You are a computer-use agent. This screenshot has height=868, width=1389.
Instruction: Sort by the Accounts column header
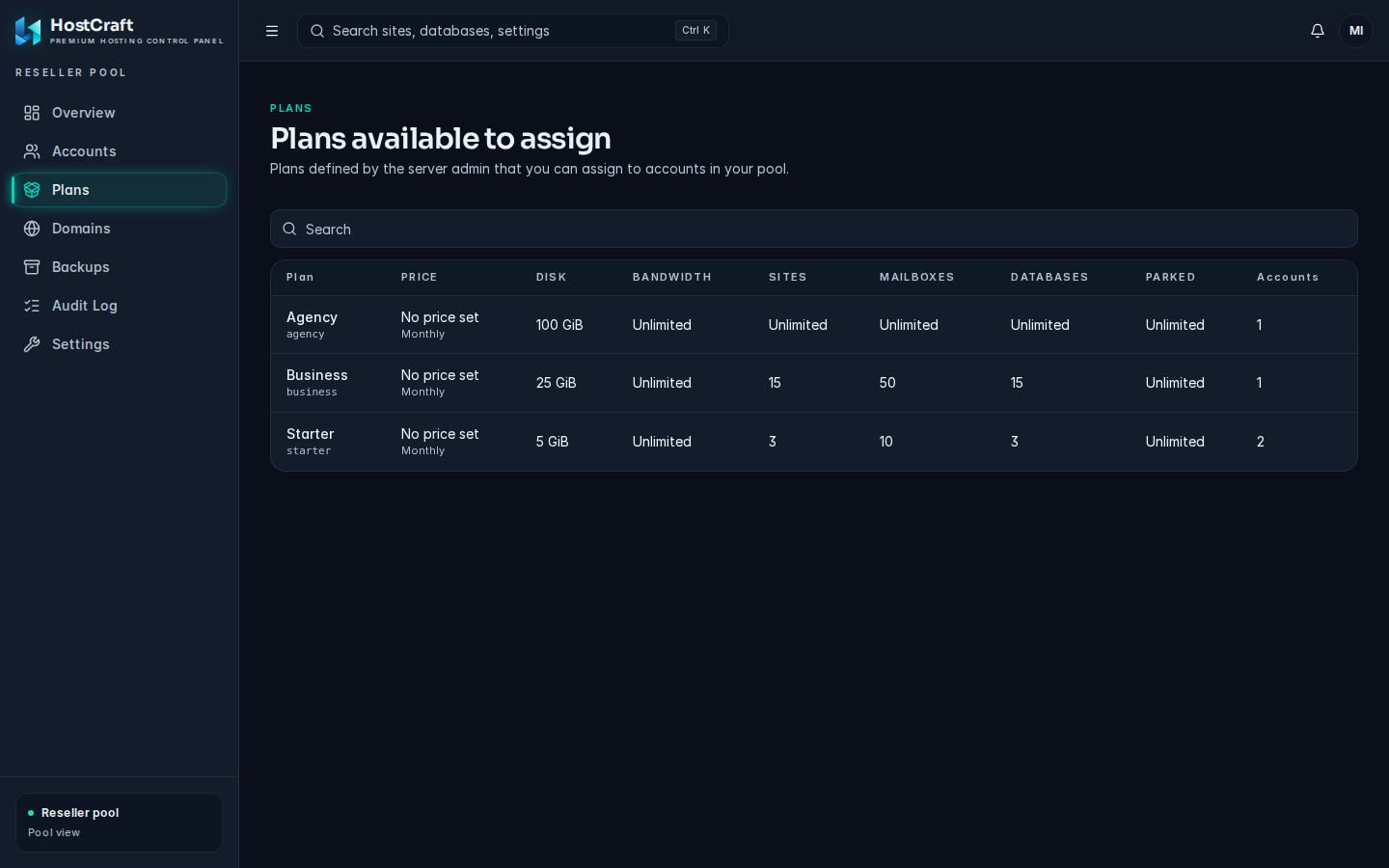(x=1288, y=277)
